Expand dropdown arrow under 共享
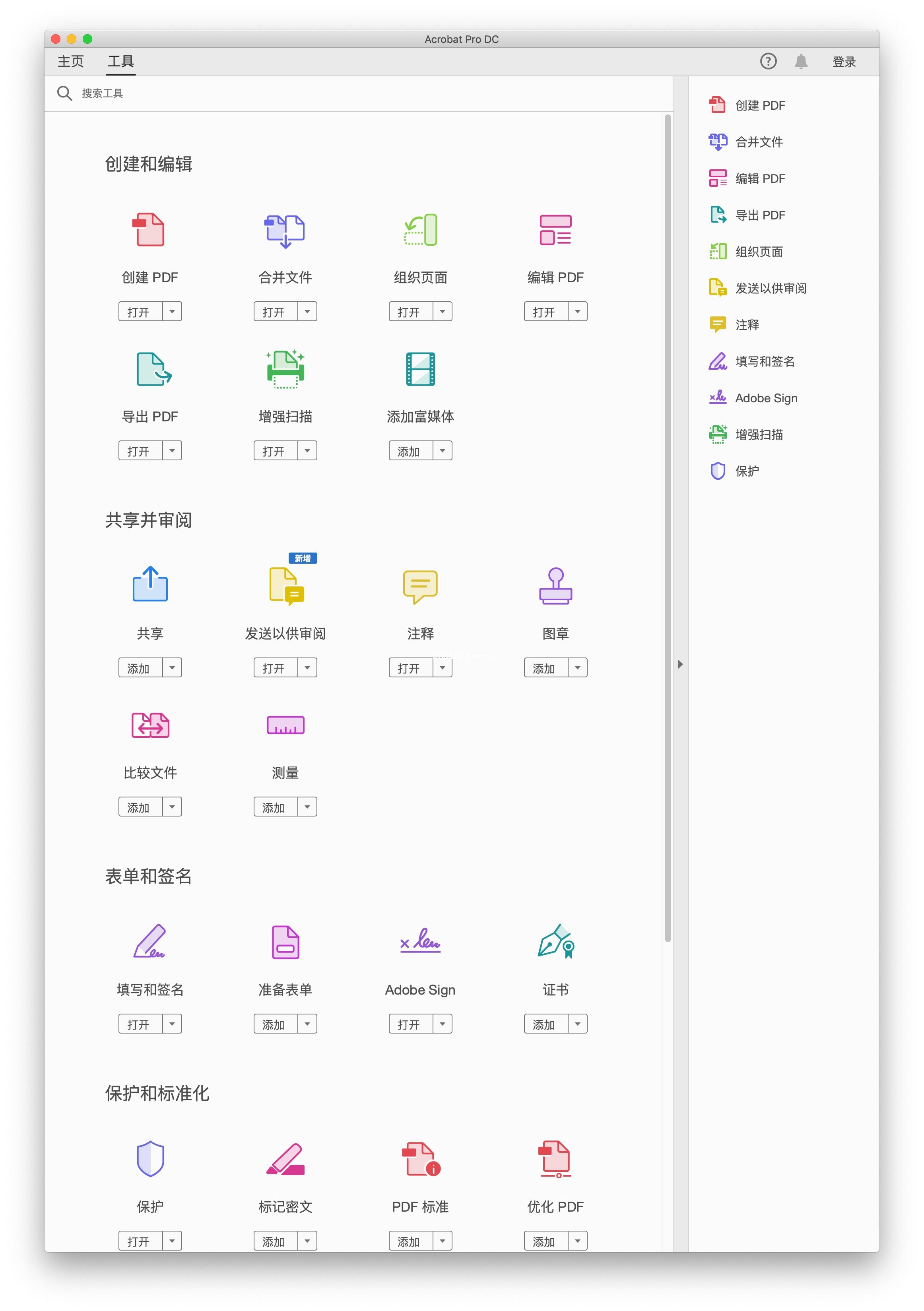 pos(172,667)
